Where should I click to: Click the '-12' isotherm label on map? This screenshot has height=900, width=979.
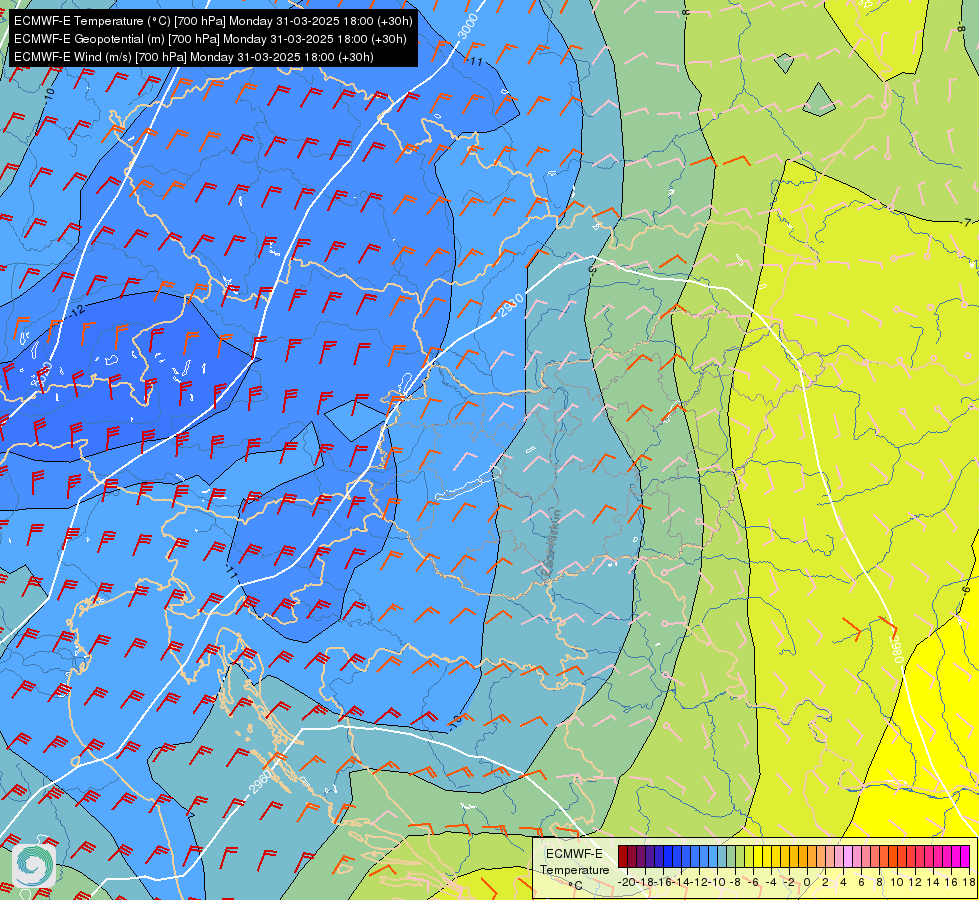(x=76, y=312)
